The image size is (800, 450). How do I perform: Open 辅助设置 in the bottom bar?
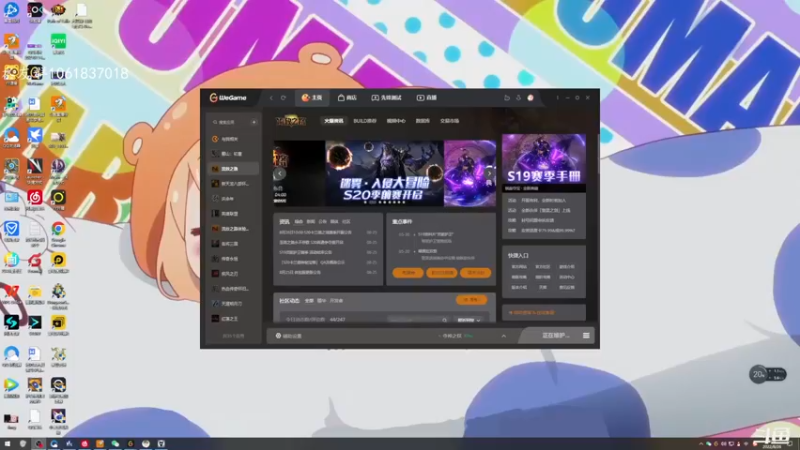(x=289, y=336)
